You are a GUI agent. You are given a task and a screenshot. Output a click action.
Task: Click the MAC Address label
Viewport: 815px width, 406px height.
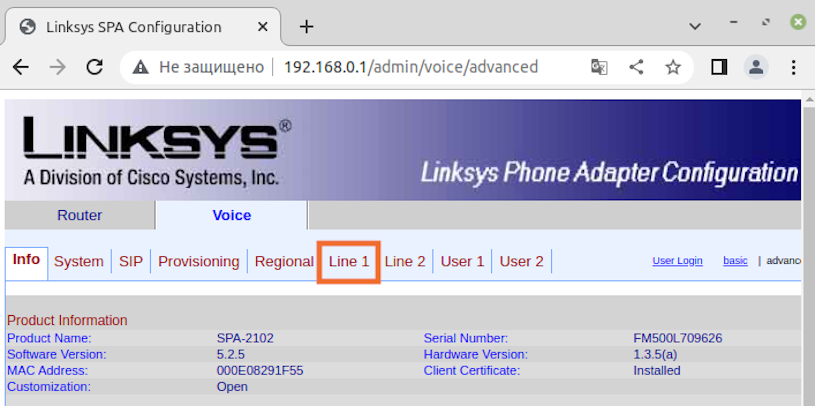(x=47, y=371)
